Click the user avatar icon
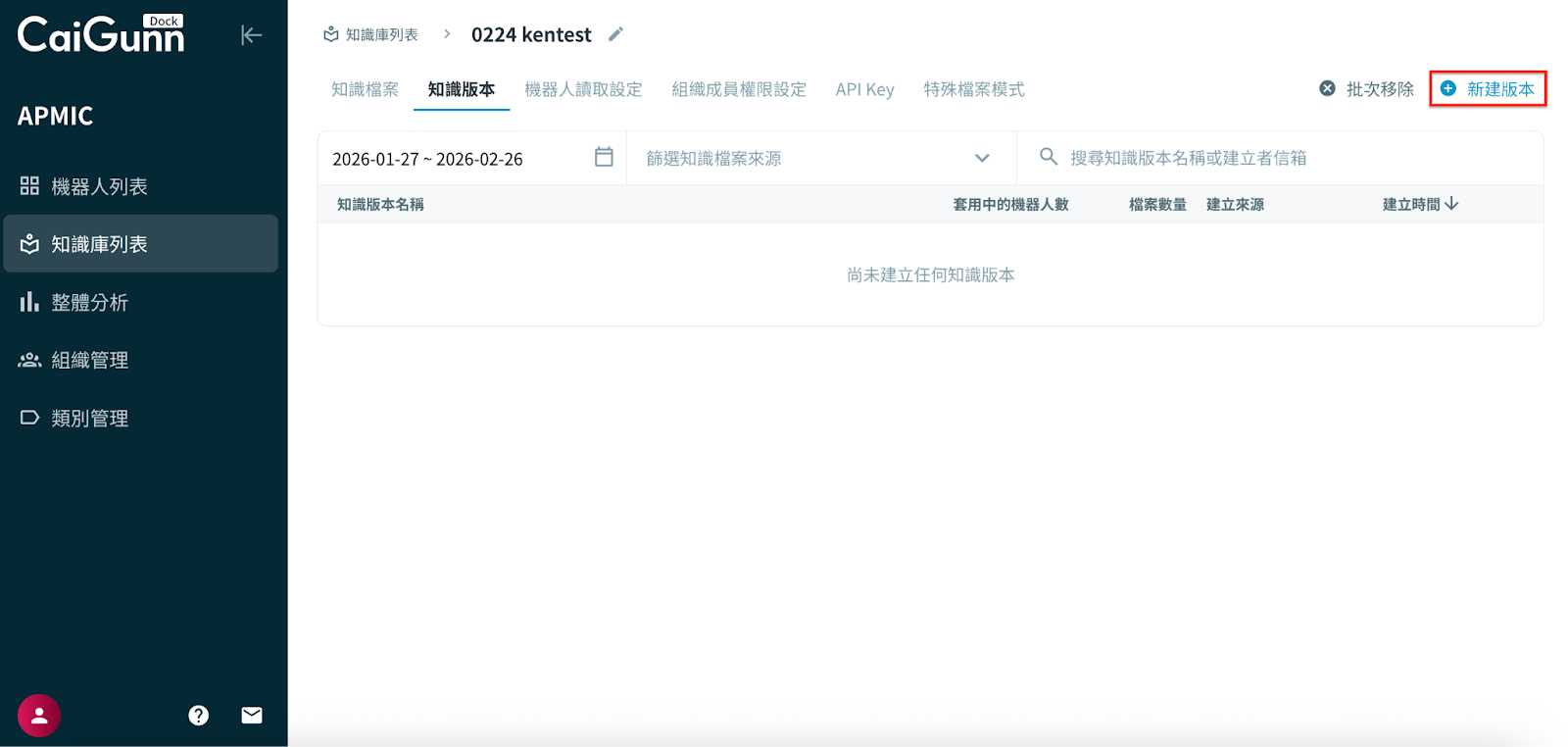Viewport: 1568px width, 747px height. (39, 716)
